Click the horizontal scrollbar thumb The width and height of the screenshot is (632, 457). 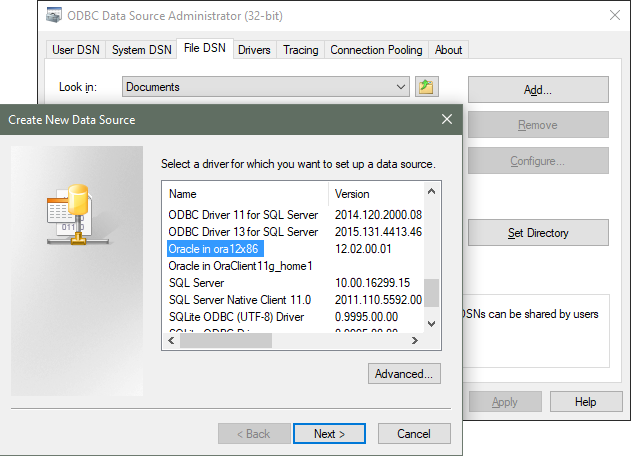[x=226, y=341]
